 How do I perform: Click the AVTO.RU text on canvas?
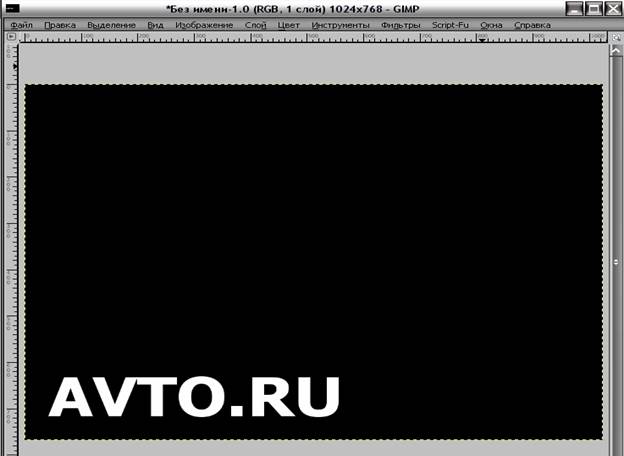194,397
